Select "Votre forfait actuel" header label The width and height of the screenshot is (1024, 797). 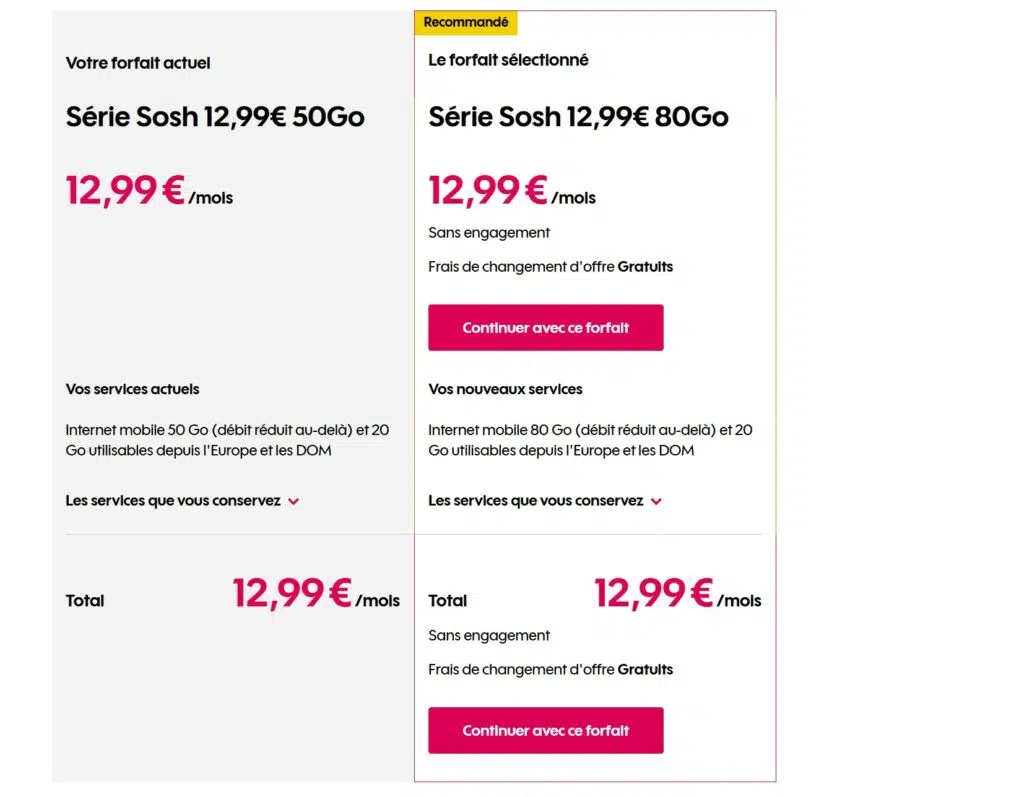pyautogui.click(x=137, y=62)
